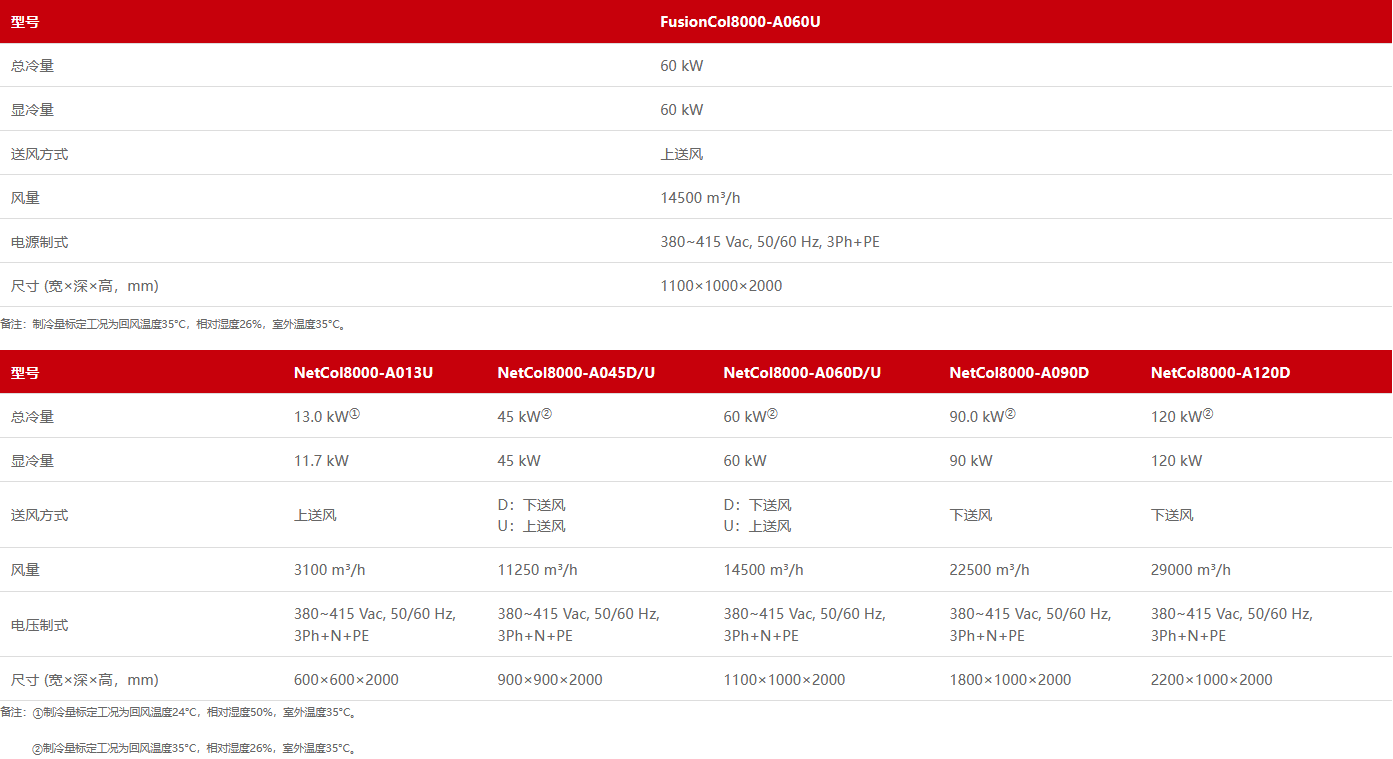Click the FusionCol8000-A060U model header
This screenshot has height=759, width=1393.
(x=740, y=22)
